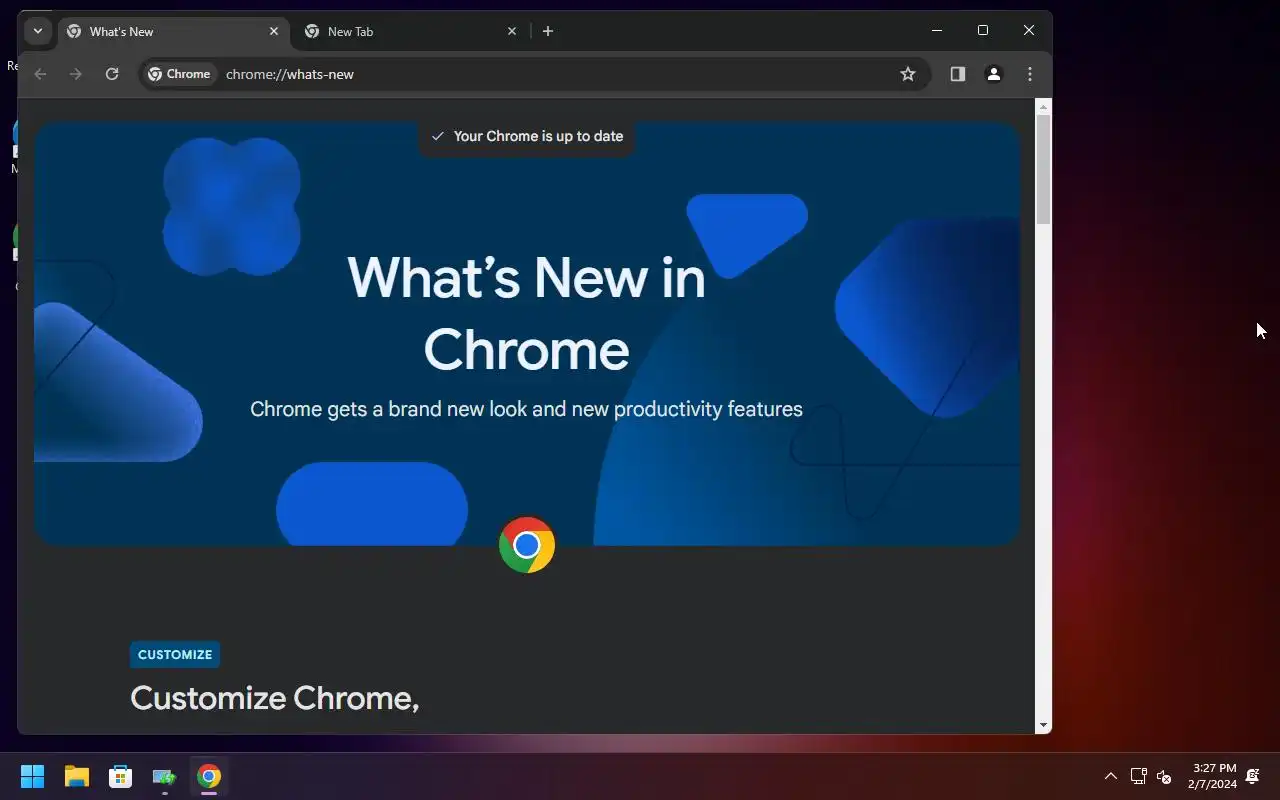1280x800 pixels.
Task: Open Microsoft Store from taskbar
Action: click(x=121, y=776)
